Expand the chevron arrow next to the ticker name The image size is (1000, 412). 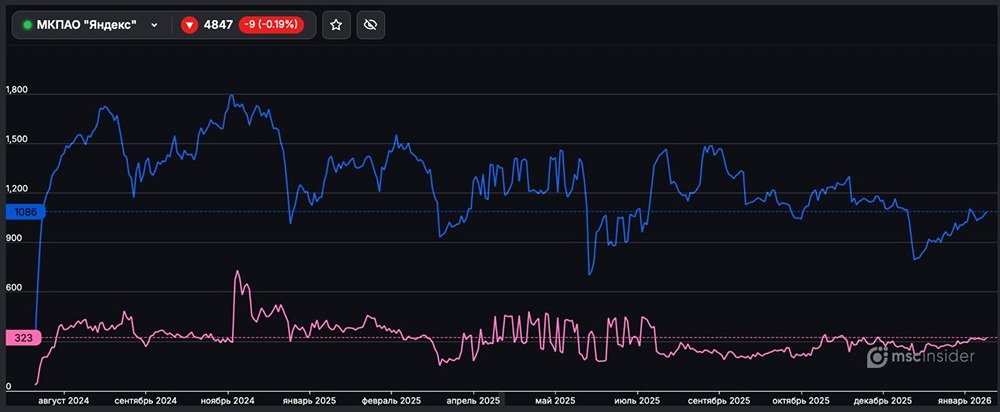click(x=154, y=25)
